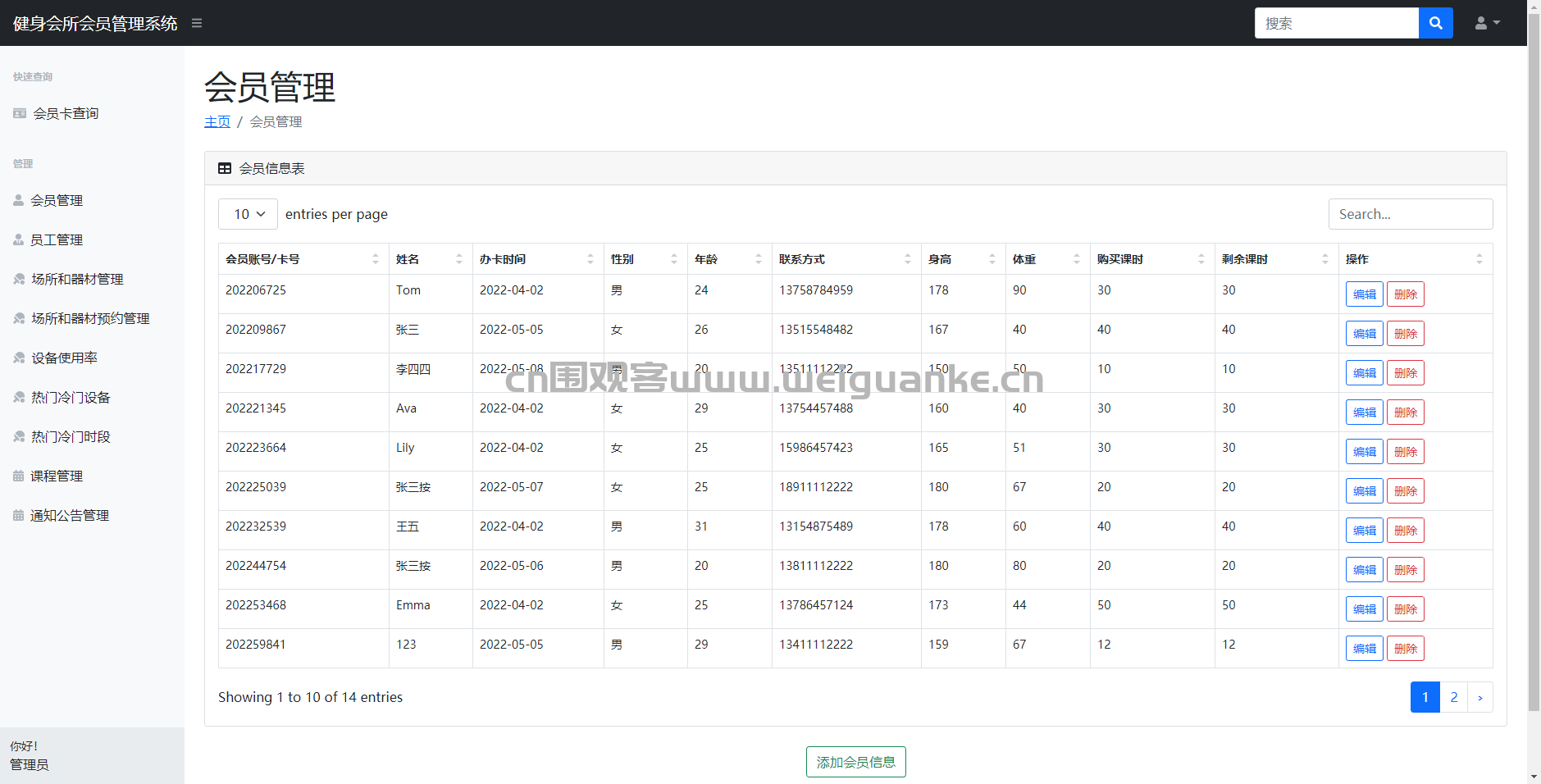Sort by 办卡时间 column

coord(538,259)
